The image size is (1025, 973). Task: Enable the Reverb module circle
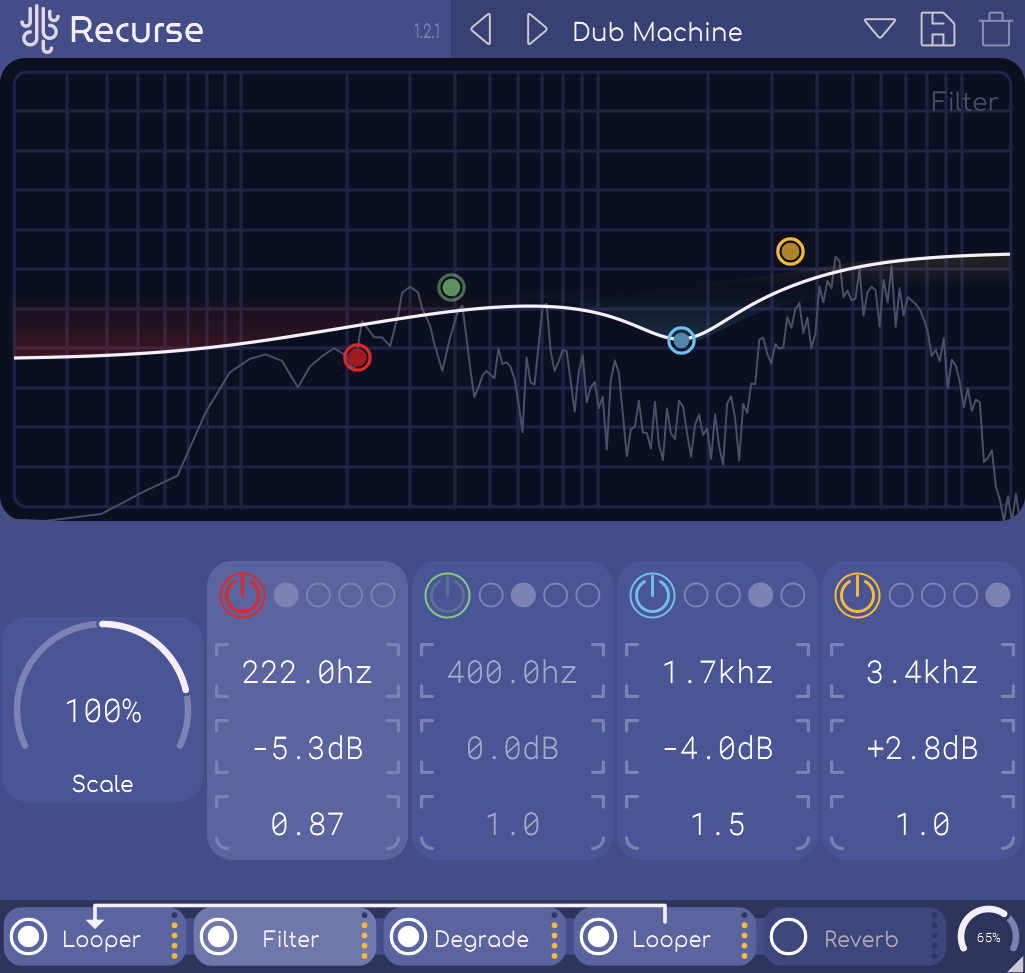[788, 936]
